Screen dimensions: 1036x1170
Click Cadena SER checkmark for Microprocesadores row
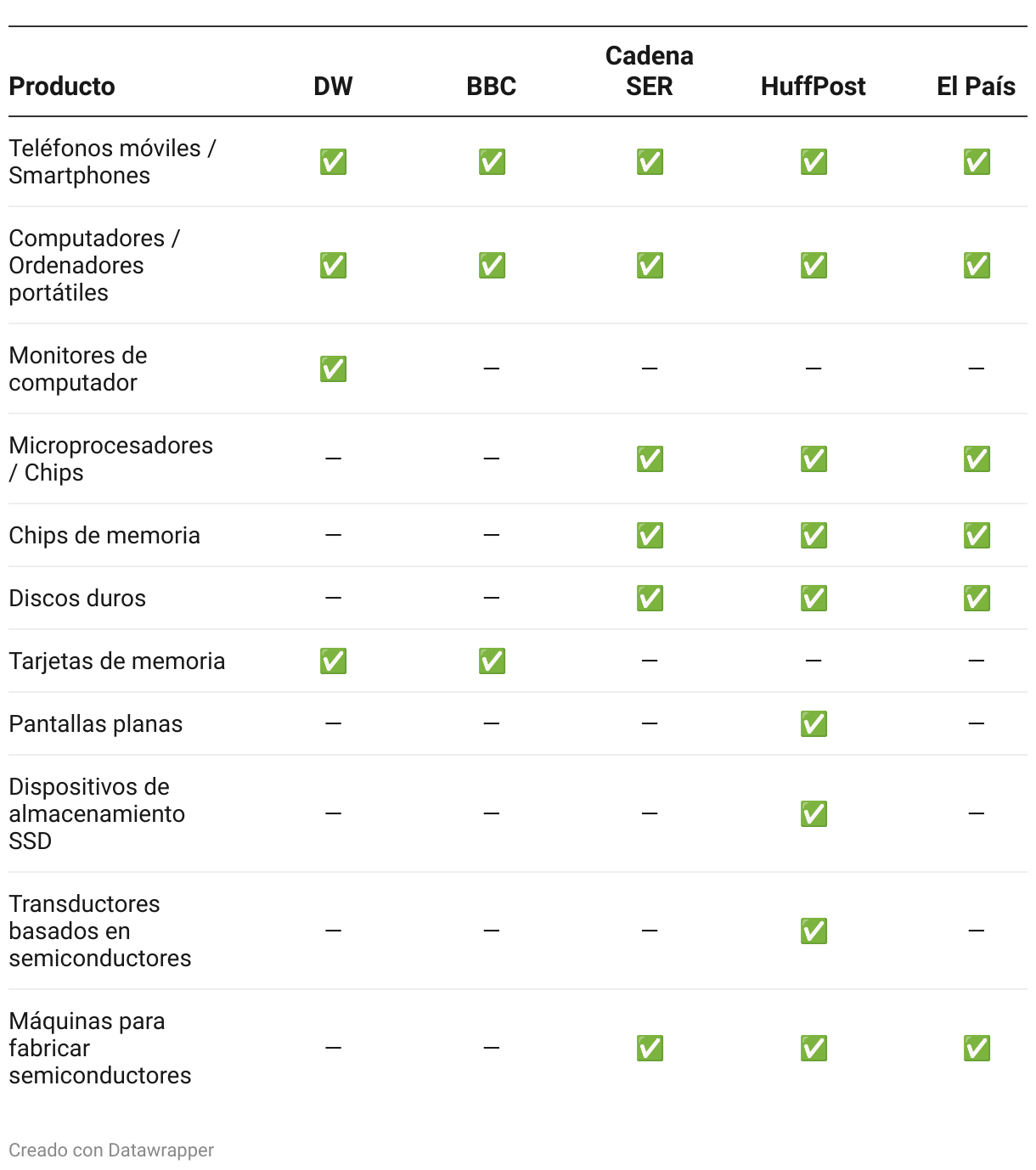650,458
